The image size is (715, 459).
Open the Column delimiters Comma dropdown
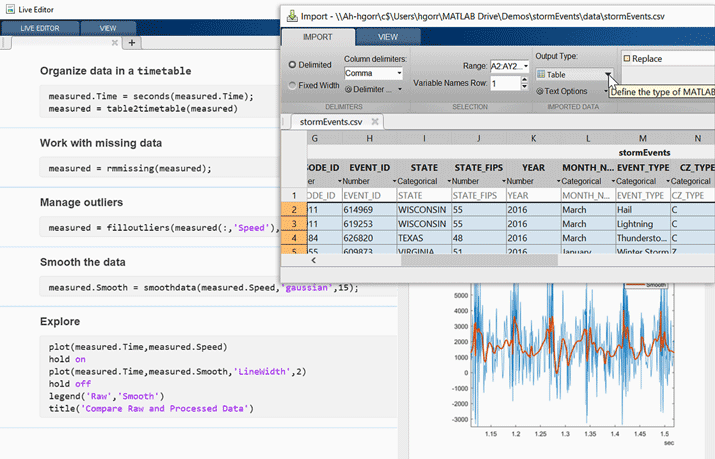pos(372,73)
